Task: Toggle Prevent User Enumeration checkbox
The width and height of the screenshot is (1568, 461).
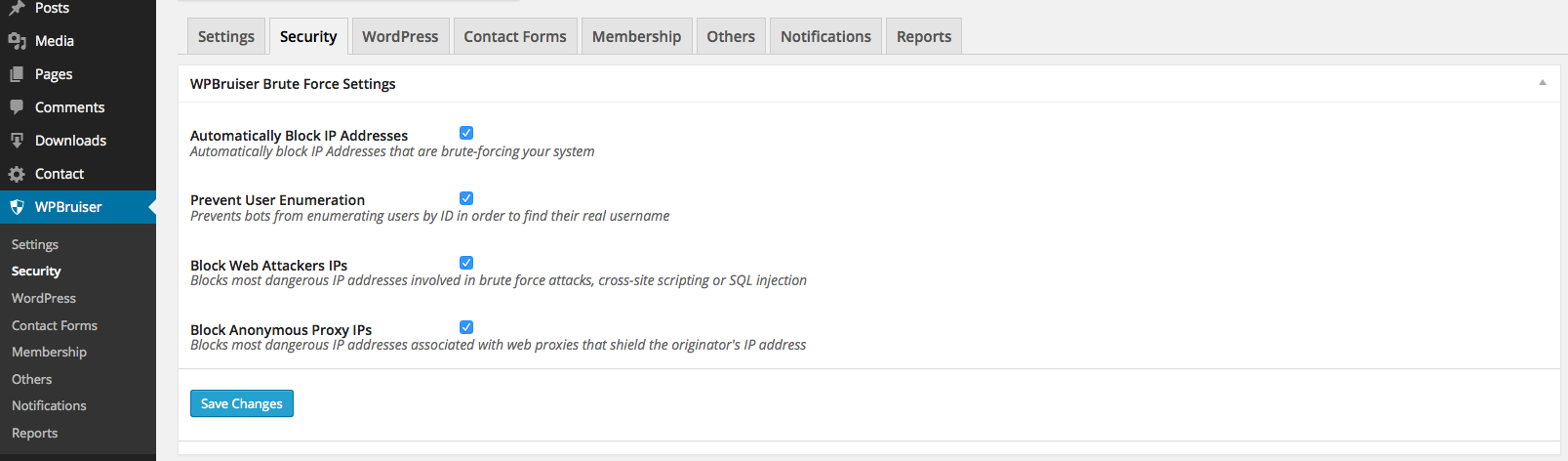Action: click(x=466, y=198)
